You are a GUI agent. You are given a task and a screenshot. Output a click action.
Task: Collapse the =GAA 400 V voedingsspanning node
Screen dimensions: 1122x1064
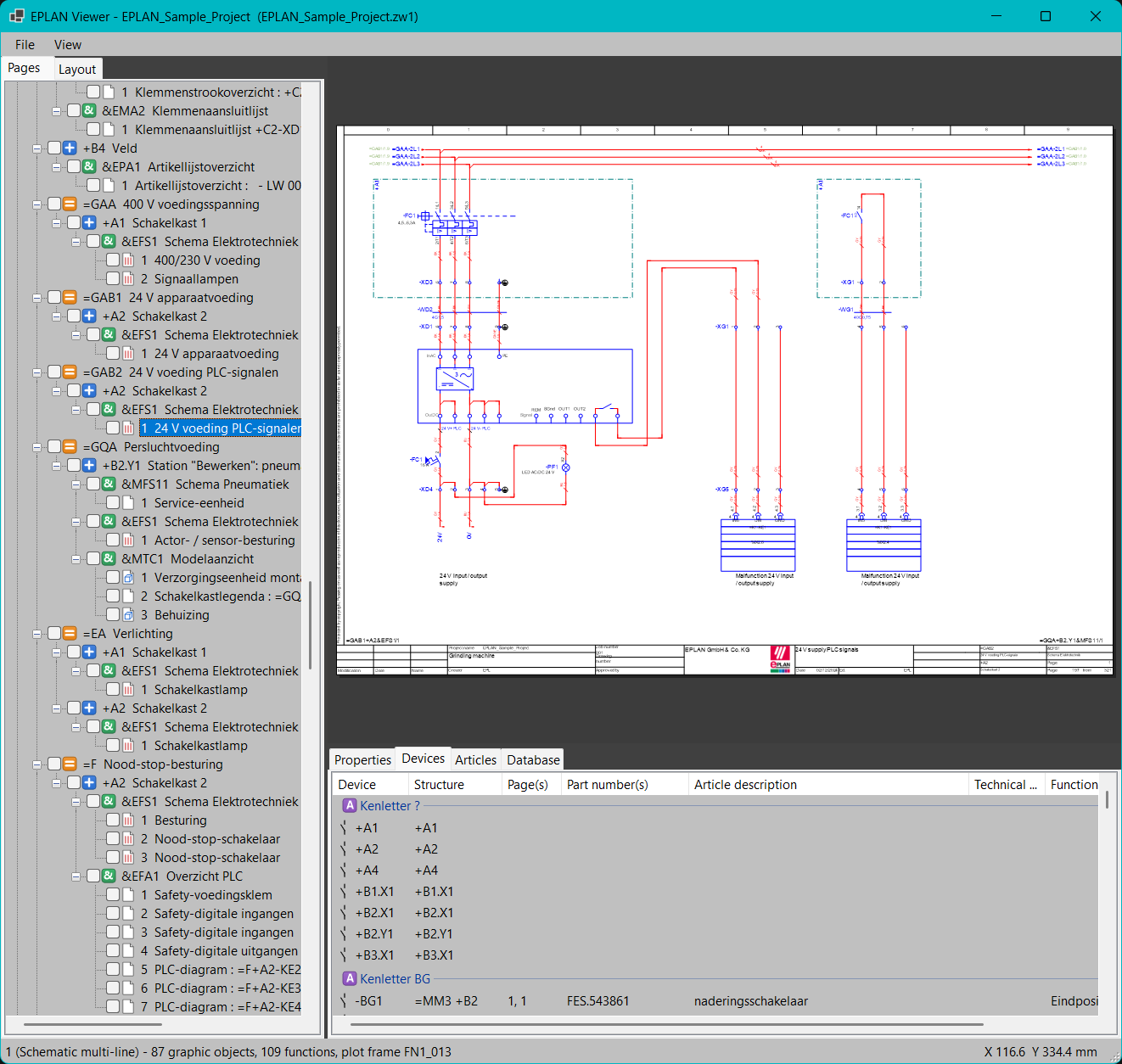[37, 204]
